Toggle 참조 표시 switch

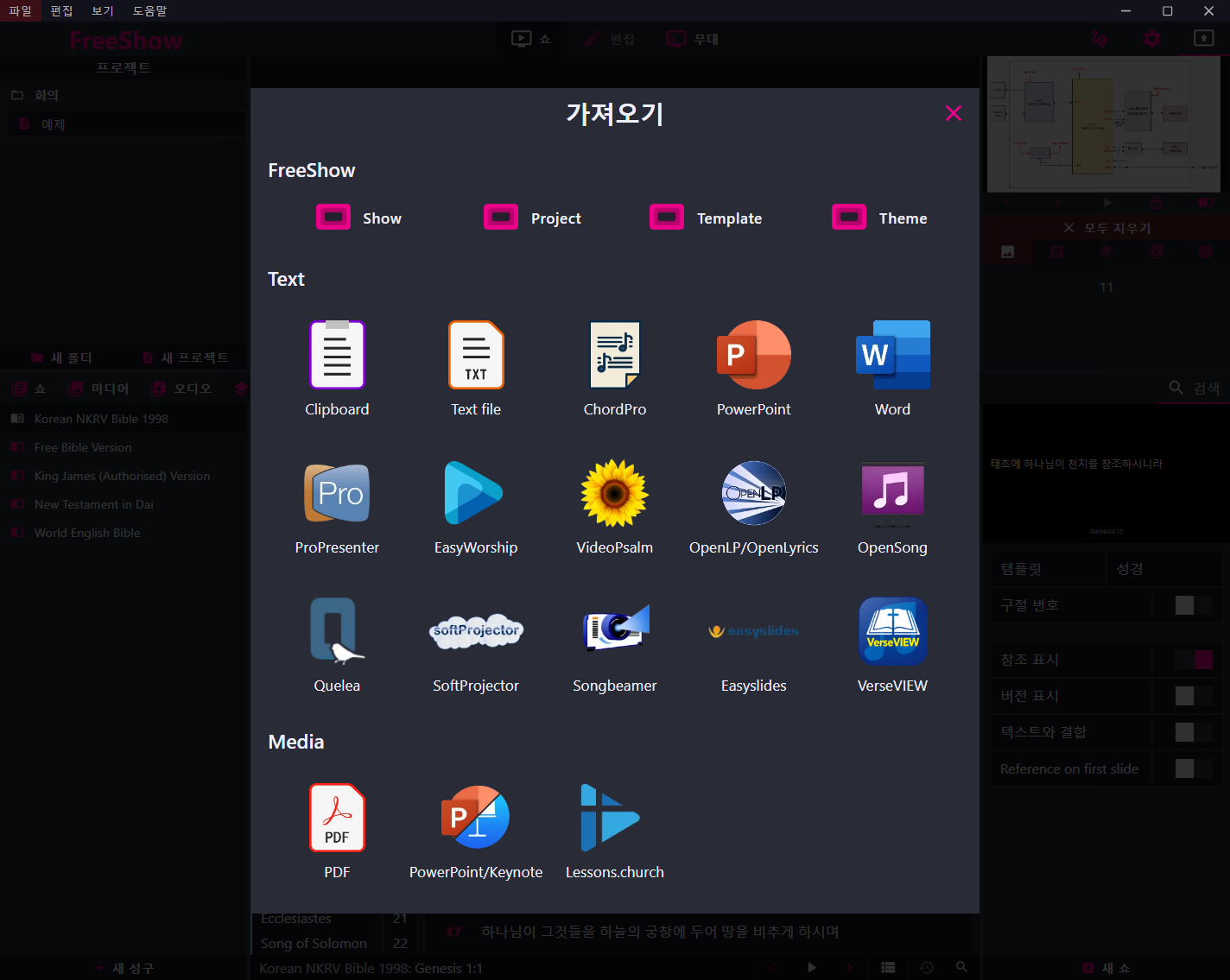click(1194, 660)
